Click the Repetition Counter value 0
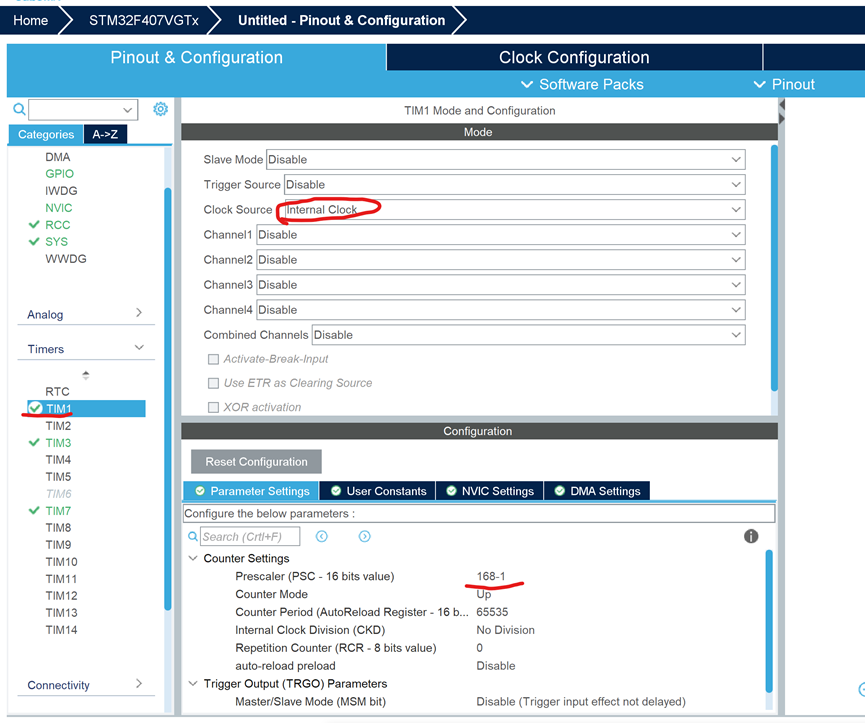 (479, 647)
